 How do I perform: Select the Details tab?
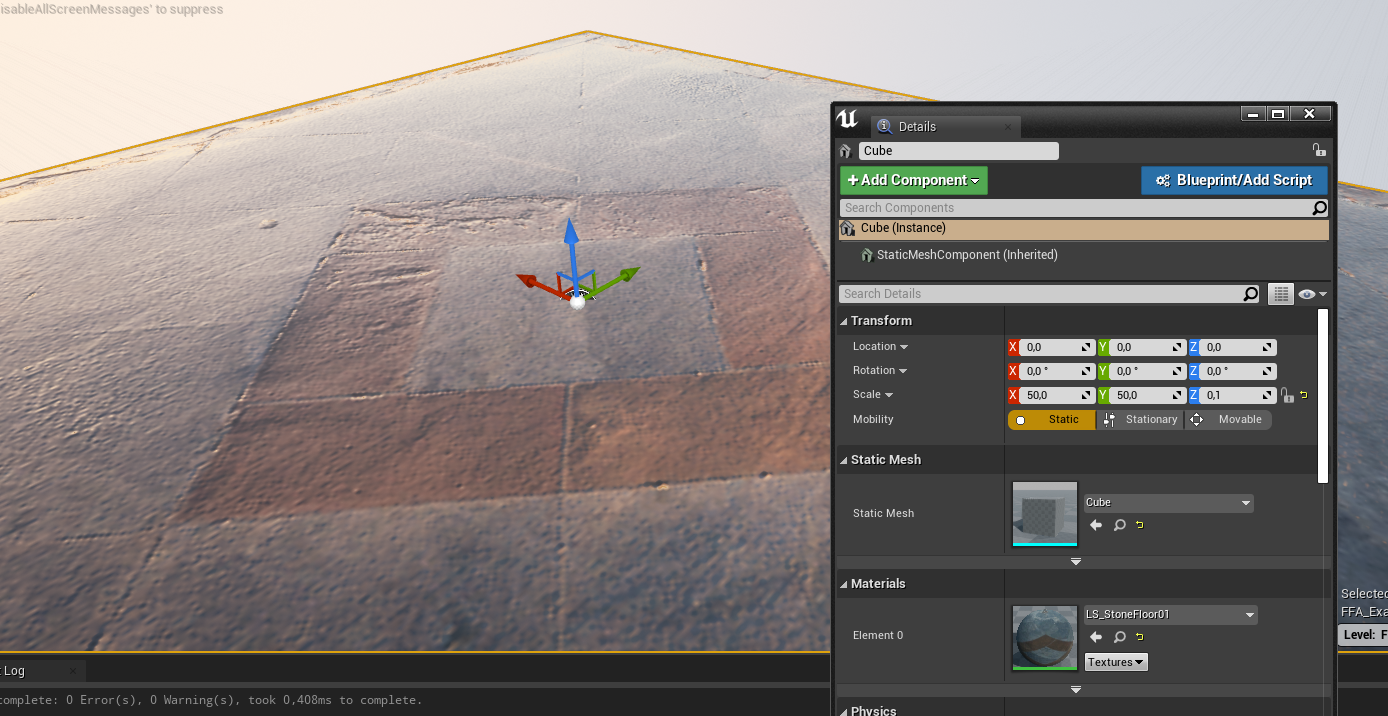pos(916,127)
